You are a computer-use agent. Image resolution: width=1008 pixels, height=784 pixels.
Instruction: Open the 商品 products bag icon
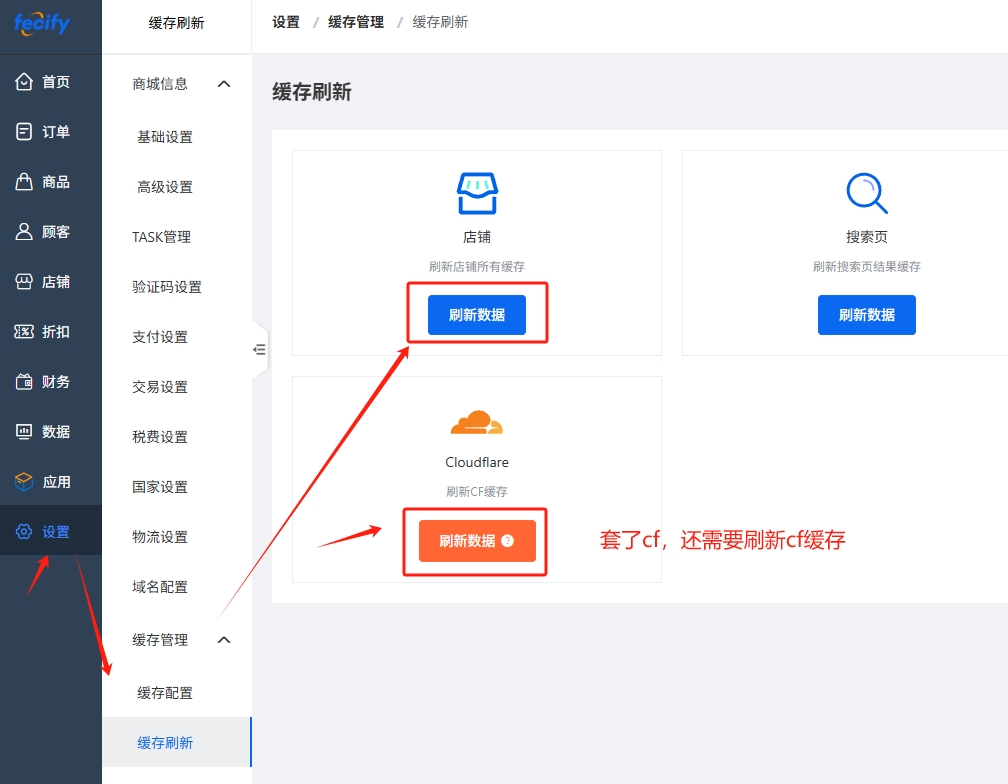(x=24, y=182)
